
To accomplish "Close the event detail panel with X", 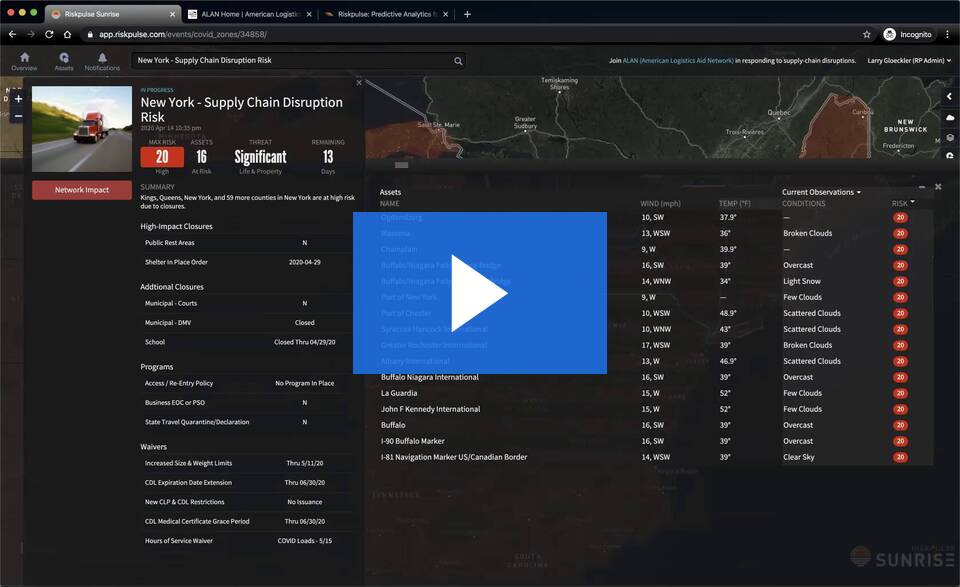I will point(359,82).
